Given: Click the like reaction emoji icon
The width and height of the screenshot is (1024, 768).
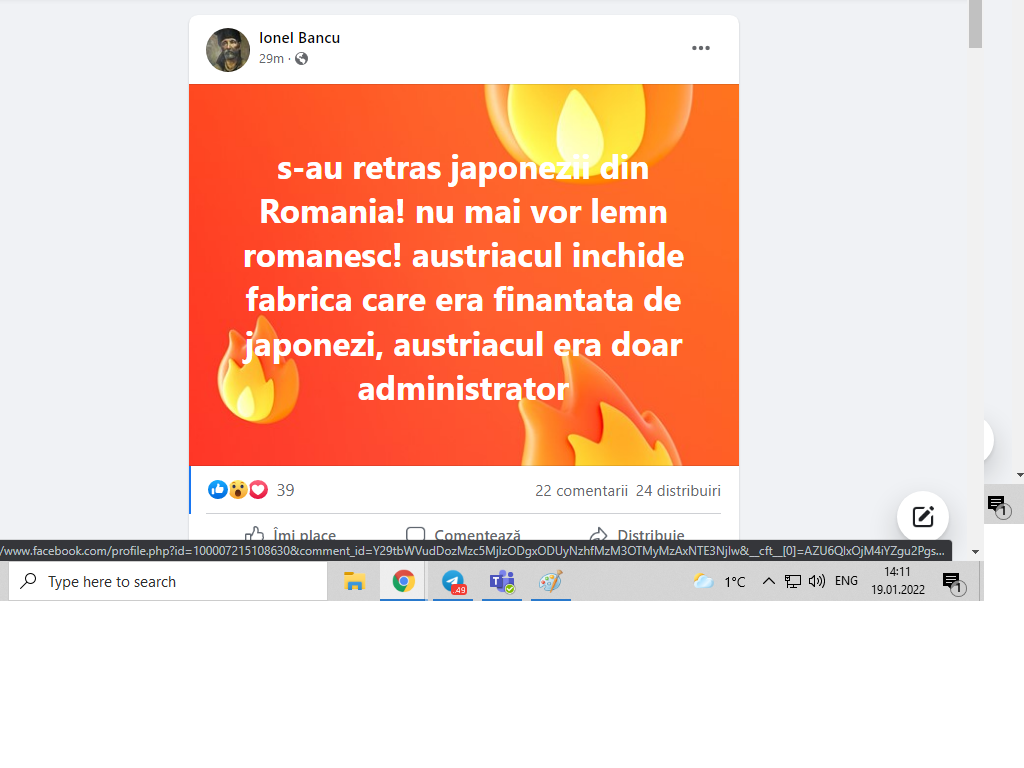Looking at the screenshot, I should tap(217, 490).
